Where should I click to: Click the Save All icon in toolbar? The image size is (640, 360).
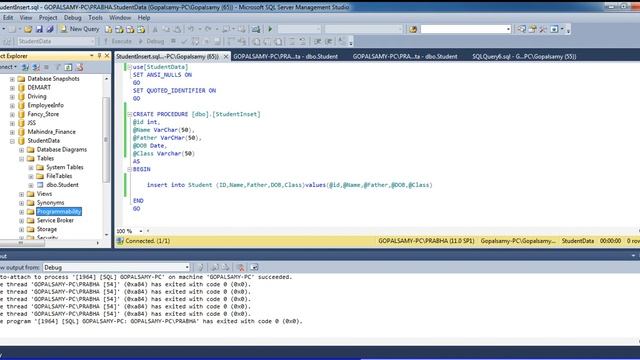[50, 29]
